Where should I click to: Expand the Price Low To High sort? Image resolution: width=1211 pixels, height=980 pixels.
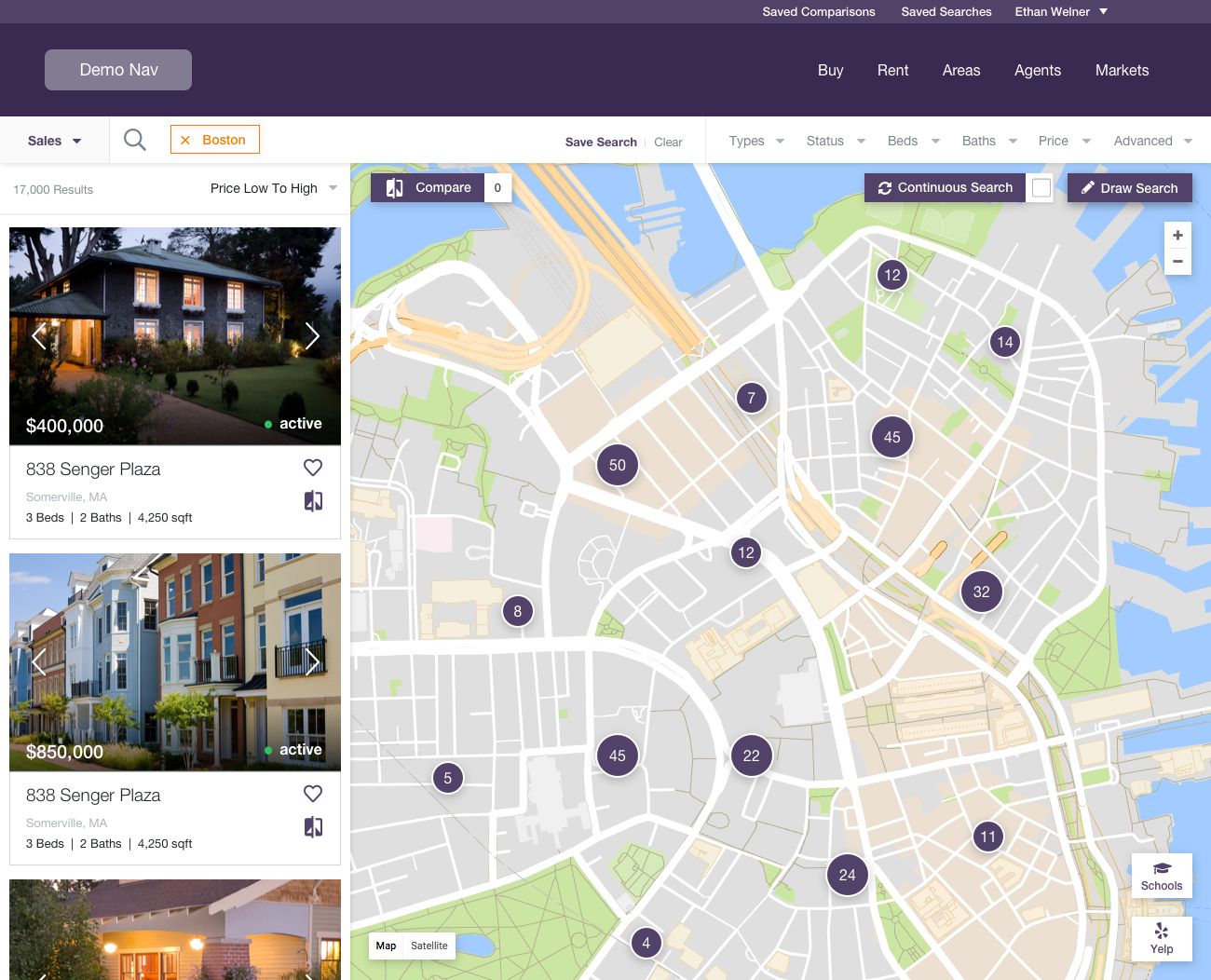(x=273, y=188)
